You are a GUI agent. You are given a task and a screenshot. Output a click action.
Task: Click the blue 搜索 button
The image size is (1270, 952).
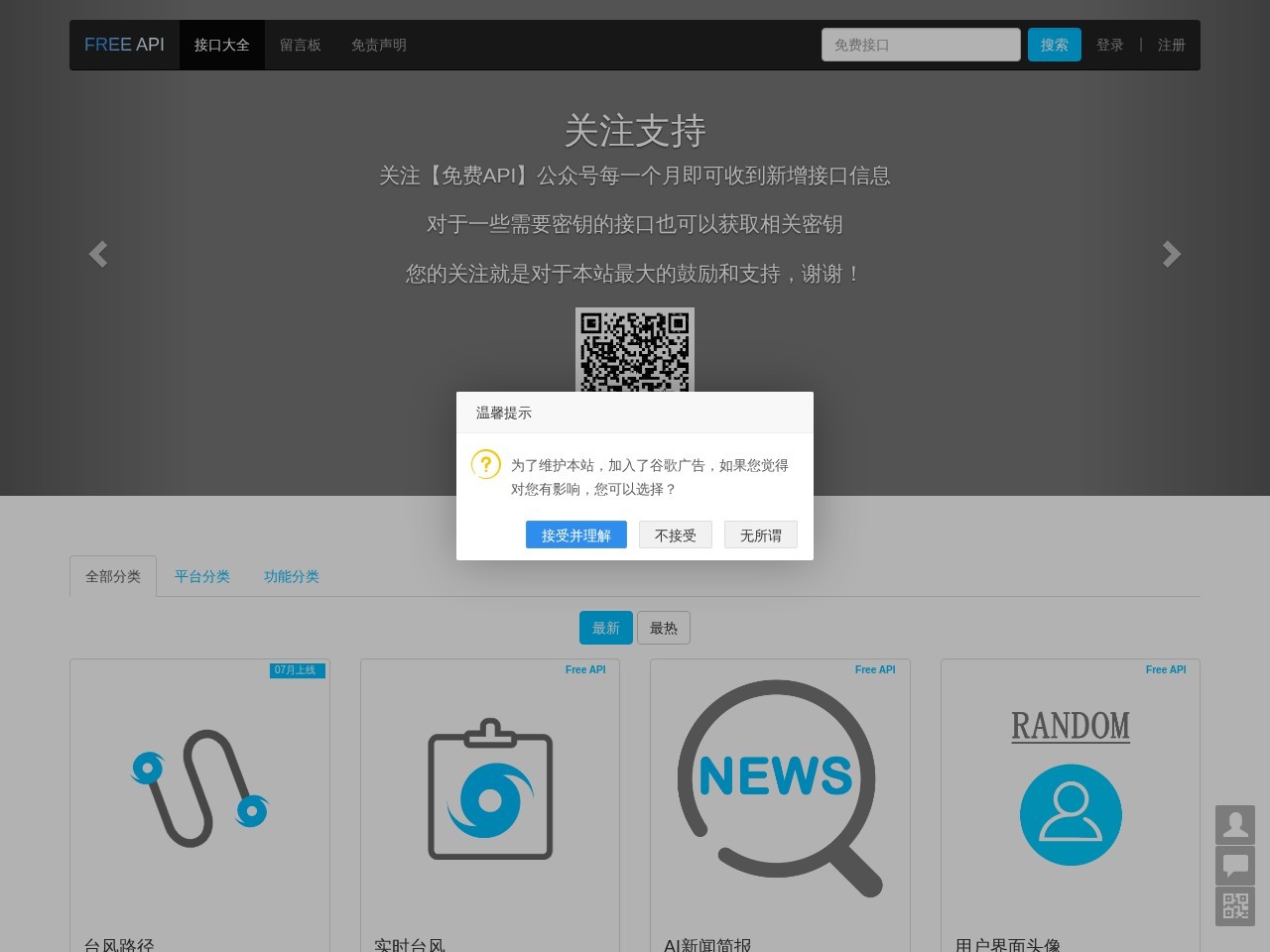pos(1055,45)
